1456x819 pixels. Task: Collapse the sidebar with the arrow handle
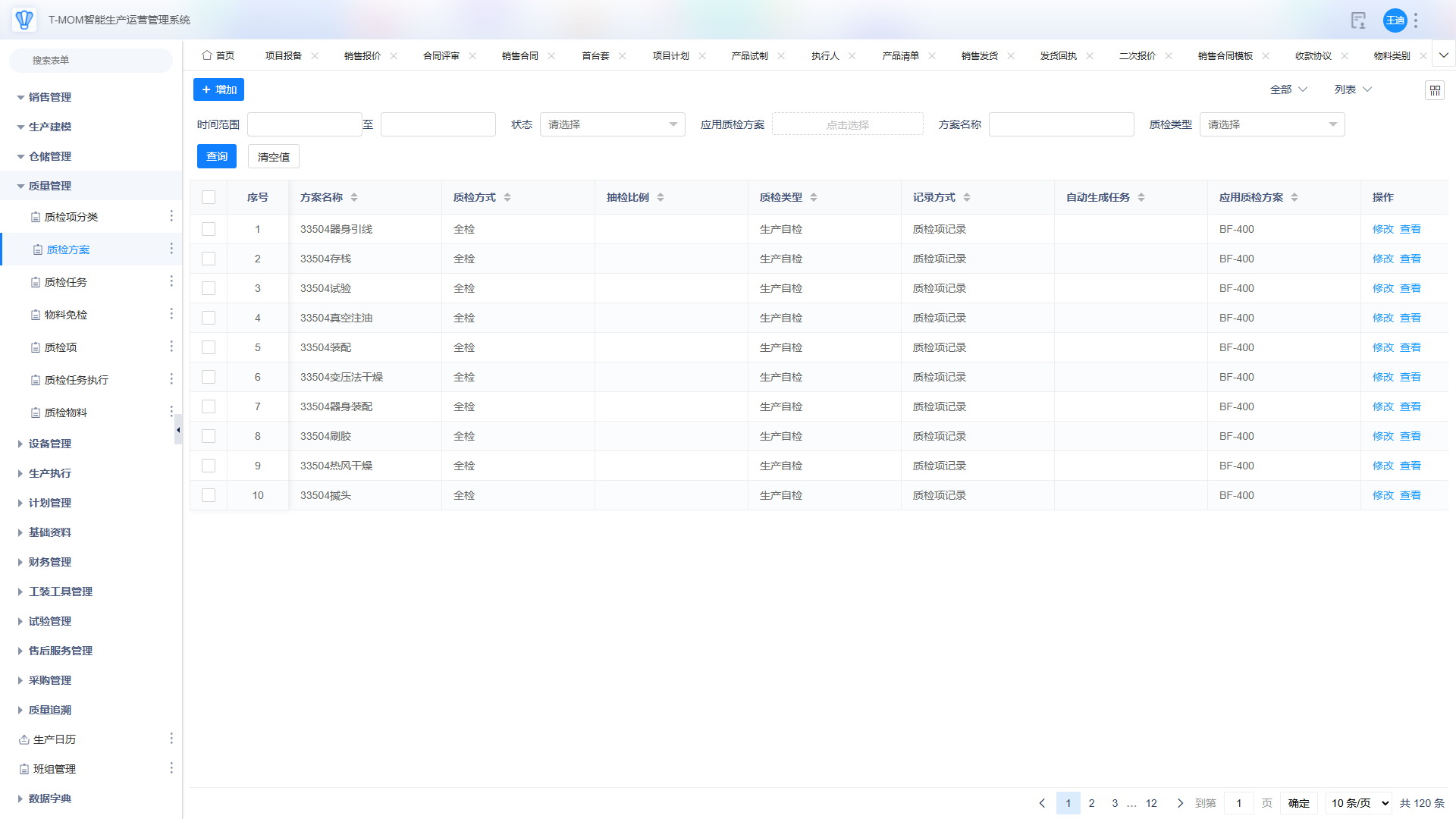[178, 430]
